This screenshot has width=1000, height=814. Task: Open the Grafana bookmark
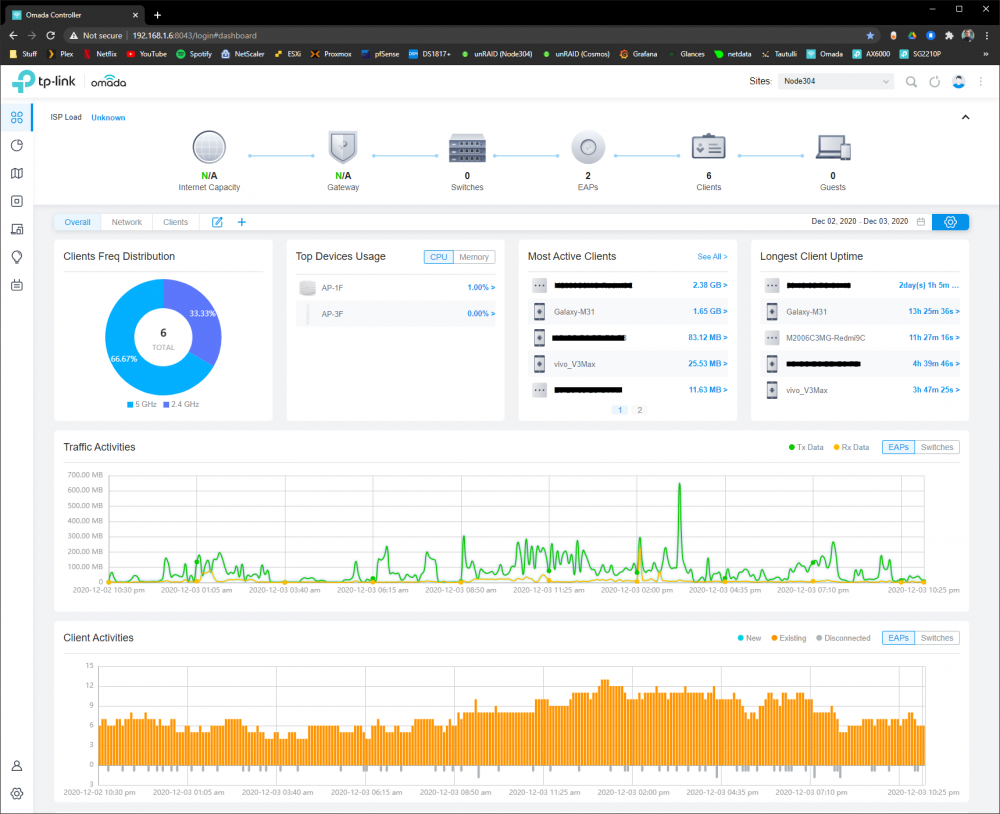coord(638,54)
